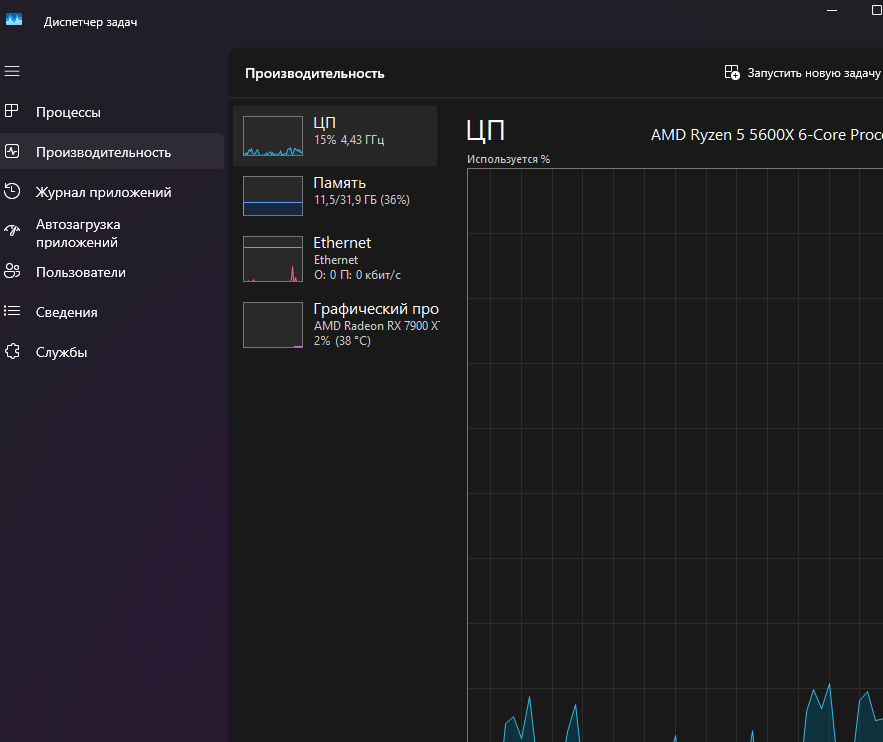Select the Производительность sidebar item
This screenshot has width=883, height=742.
click(x=103, y=152)
